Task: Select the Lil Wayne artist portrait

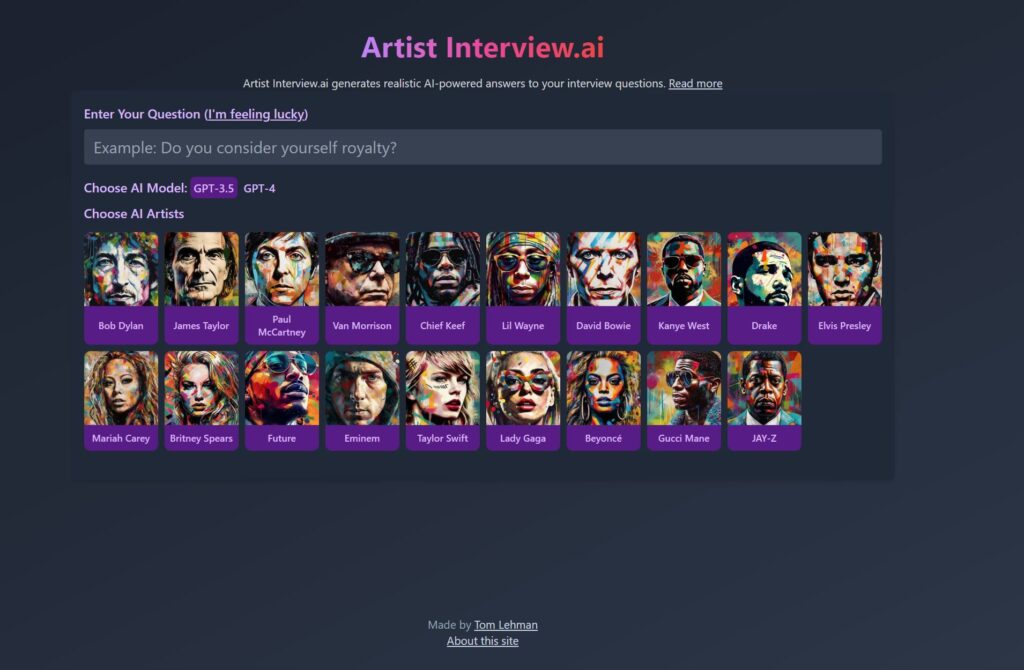Action: [x=523, y=270]
